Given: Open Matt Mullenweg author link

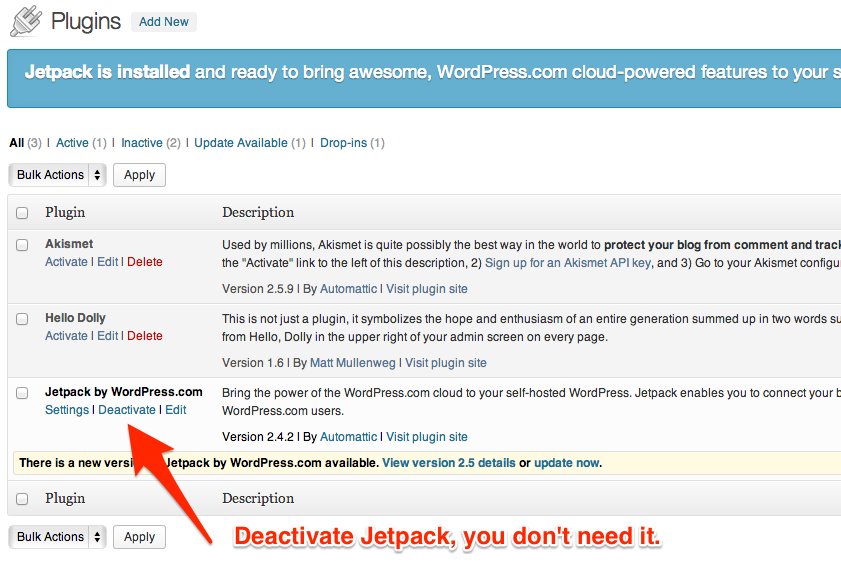Looking at the screenshot, I should 353,363.
